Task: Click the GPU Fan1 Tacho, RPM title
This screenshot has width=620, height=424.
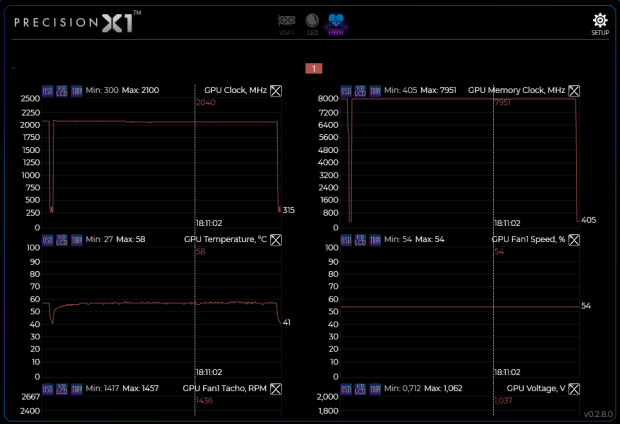Action: (x=225, y=388)
